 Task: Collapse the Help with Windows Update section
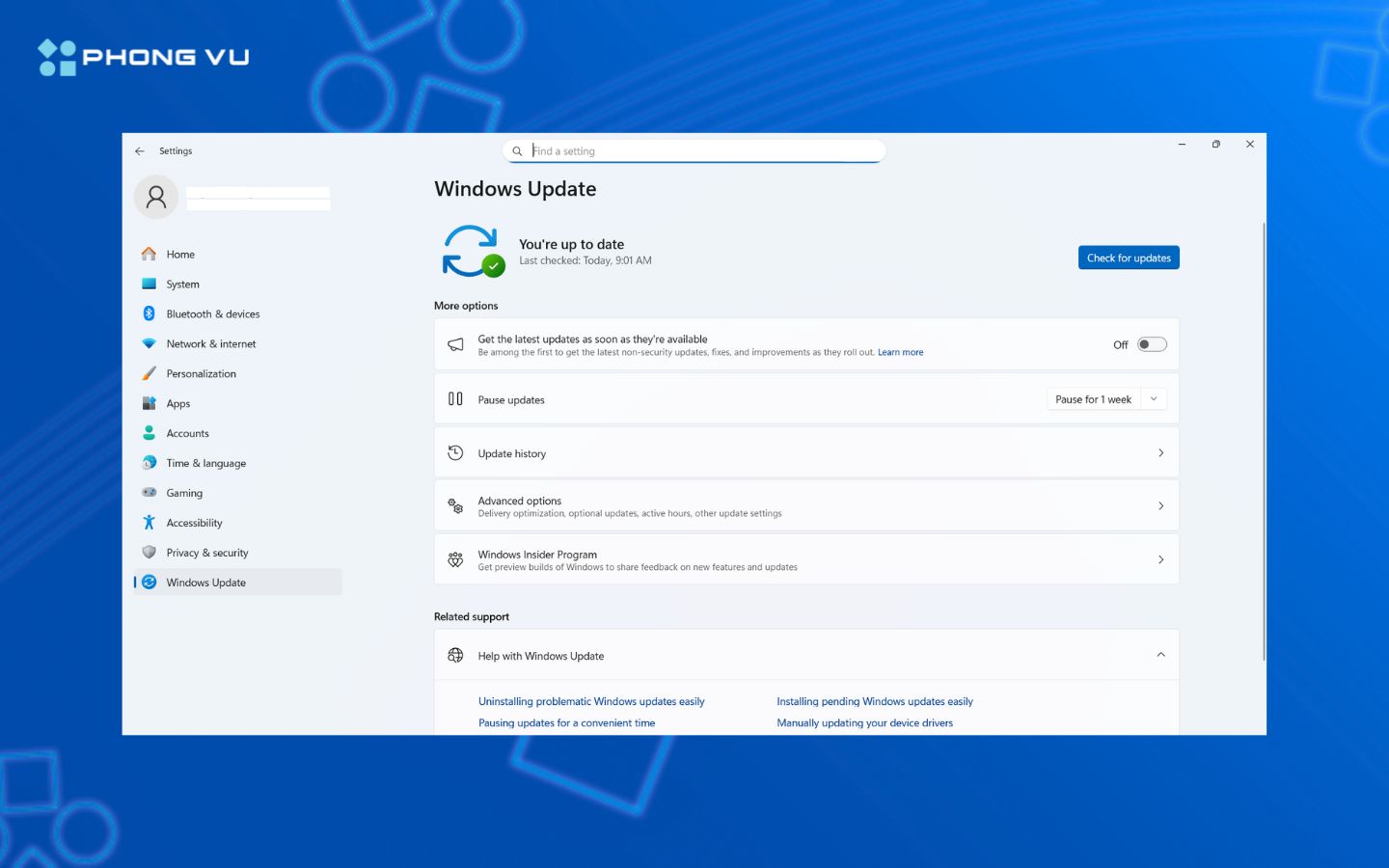pos(1160,654)
